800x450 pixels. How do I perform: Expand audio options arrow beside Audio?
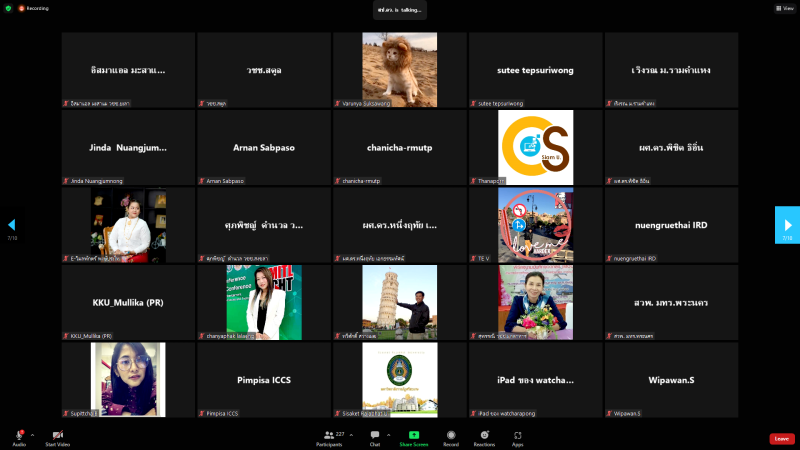point(32,434)
